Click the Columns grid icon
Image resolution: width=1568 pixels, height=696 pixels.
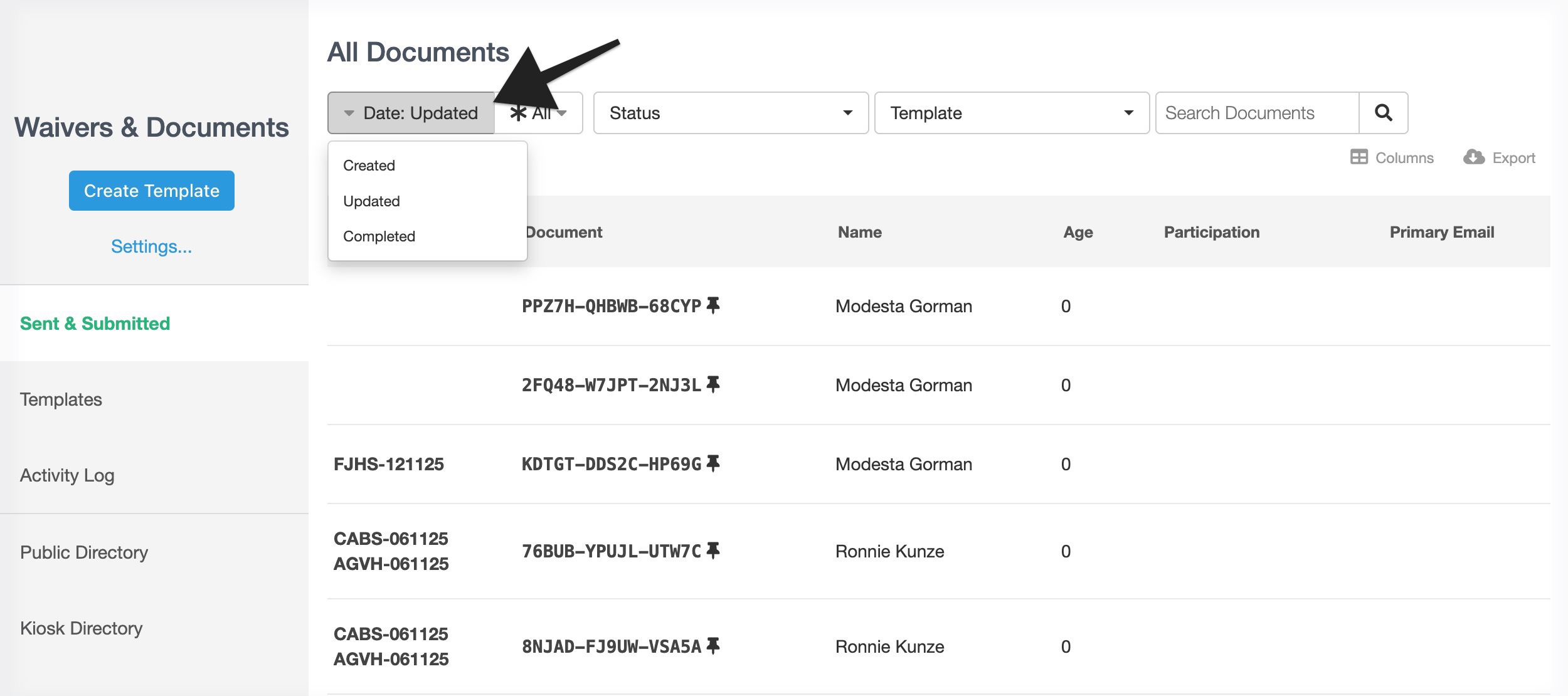(x=1359, y=157)
